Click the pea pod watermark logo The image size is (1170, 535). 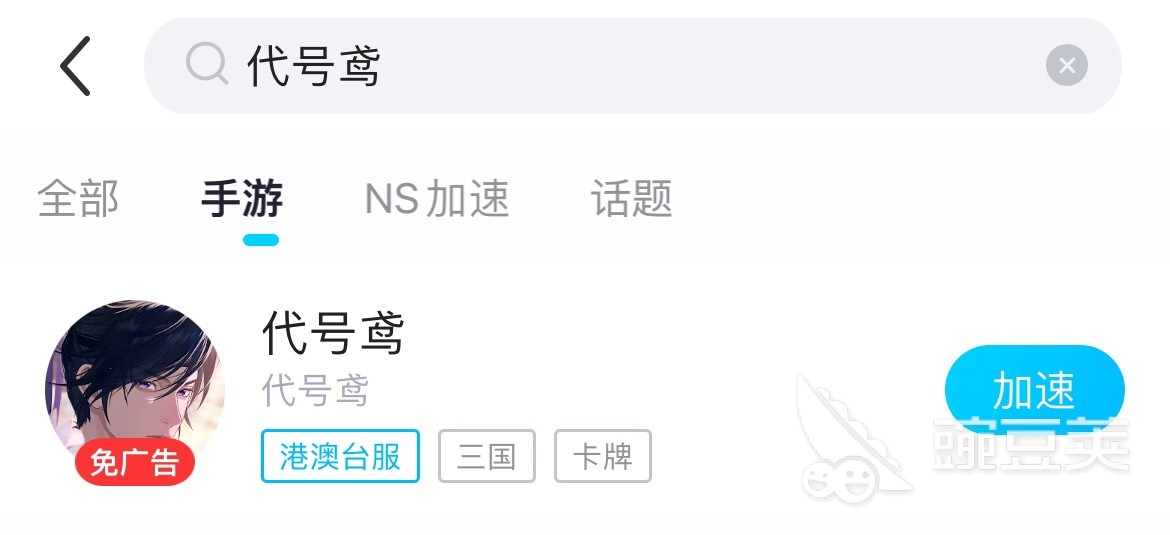click(851, 440)
